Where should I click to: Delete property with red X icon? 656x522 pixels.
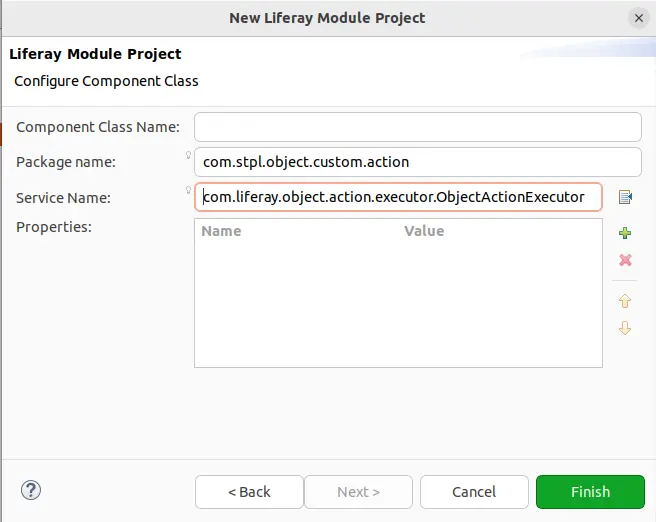[625, 260]
